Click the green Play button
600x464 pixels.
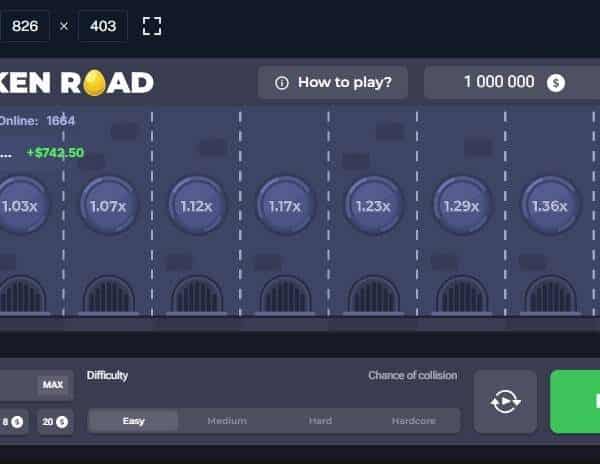[x=575, y=402]
